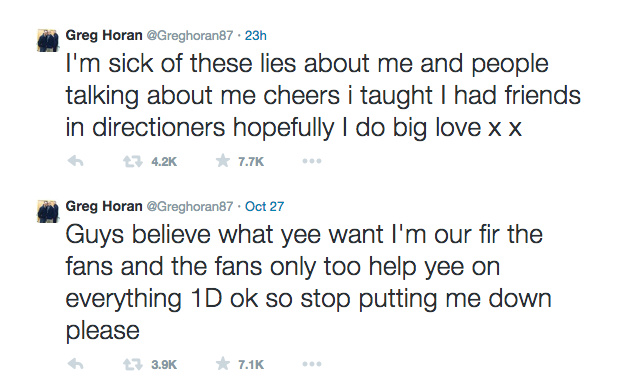Click the Greg Horan name on the first tweet

(x=104, y=35)
